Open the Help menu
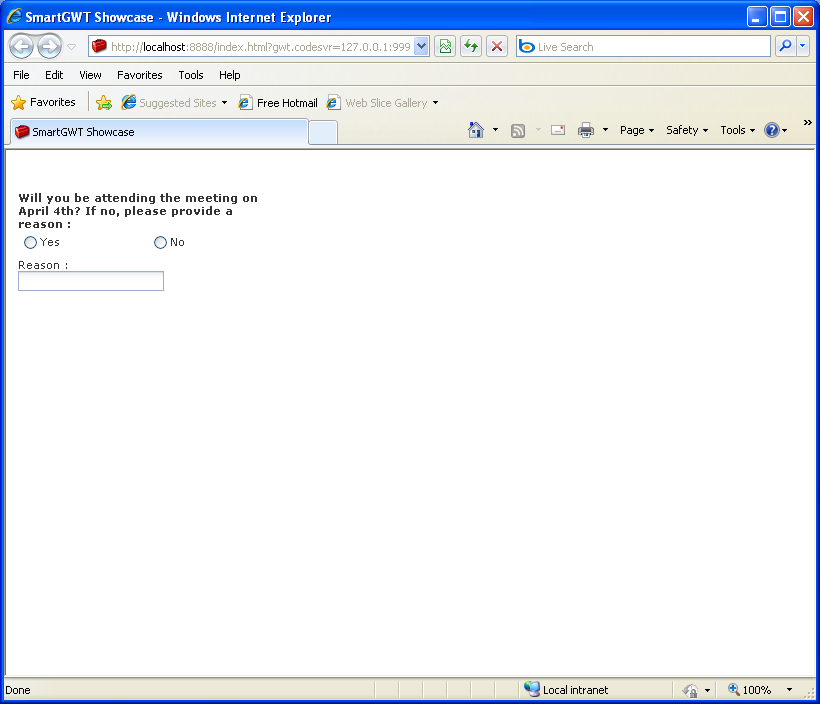The width and height of the screenshot is (820, 704). pos(230,75)
